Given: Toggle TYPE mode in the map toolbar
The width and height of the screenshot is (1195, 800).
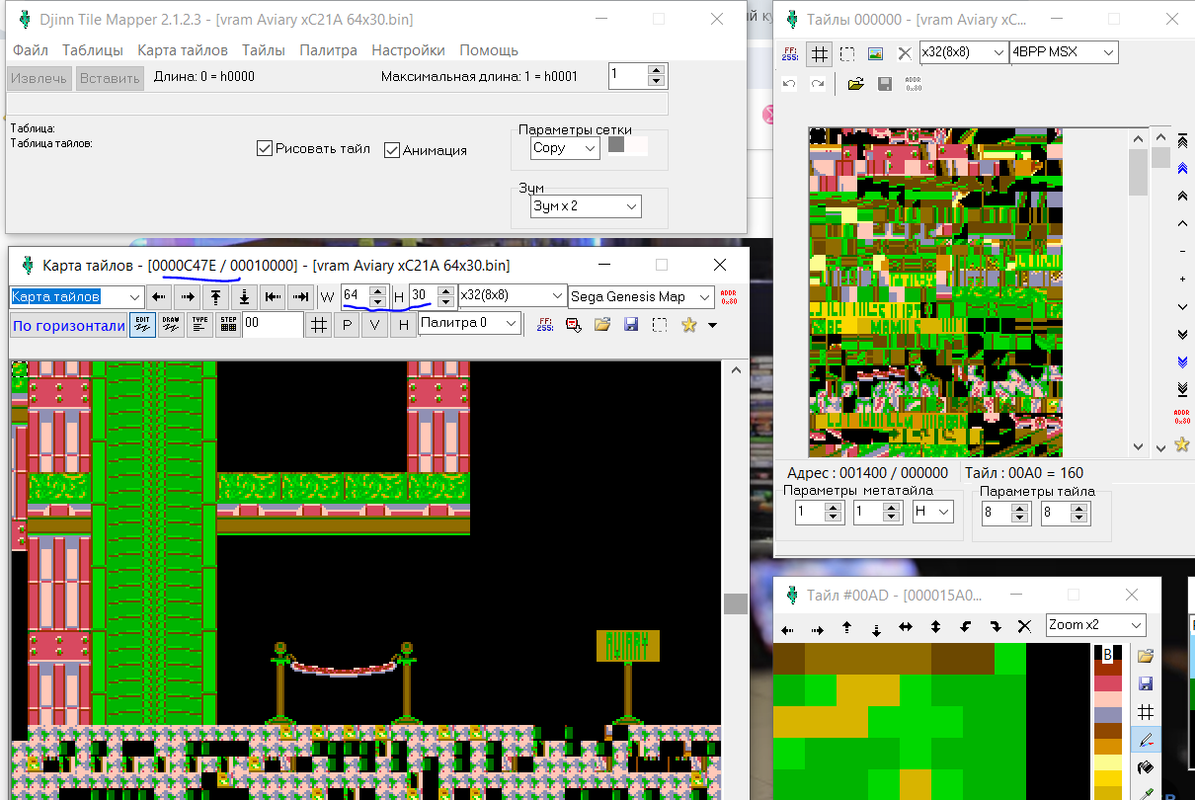Looking at the screenshot, I should coord(200,325).
